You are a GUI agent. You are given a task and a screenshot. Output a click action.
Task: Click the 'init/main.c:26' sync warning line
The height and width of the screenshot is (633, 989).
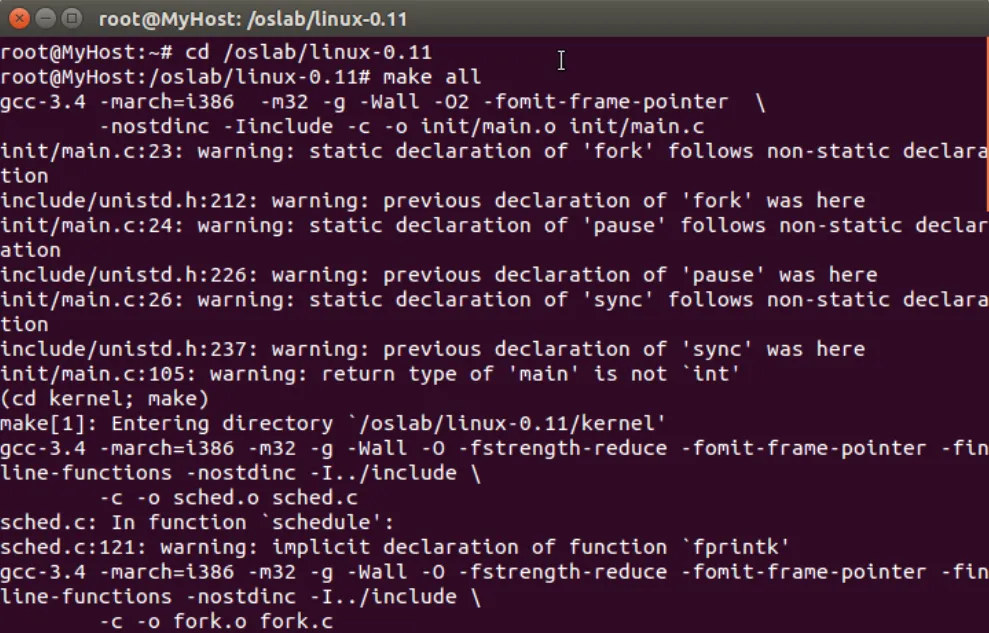tap(494, 312)
